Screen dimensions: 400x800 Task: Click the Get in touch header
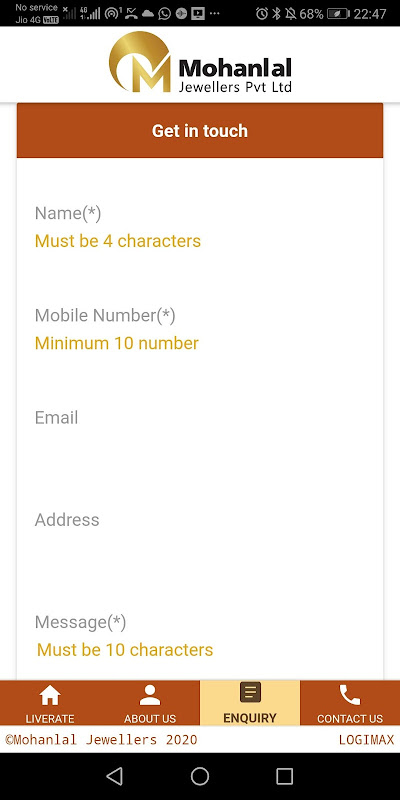(200, 131)
